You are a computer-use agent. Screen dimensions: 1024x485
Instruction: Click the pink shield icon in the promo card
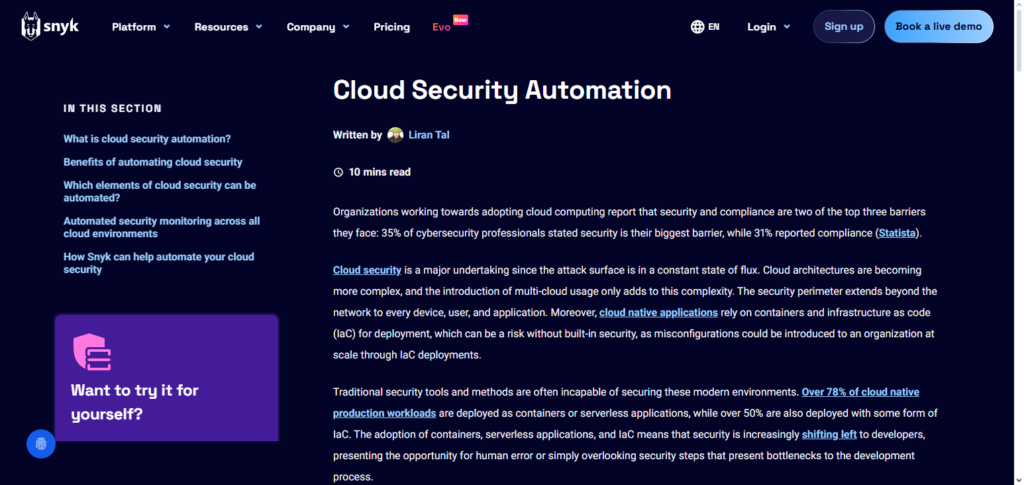coord(92,352)
